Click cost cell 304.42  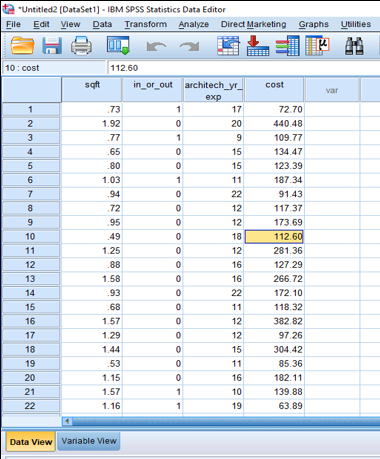(274, 349)
